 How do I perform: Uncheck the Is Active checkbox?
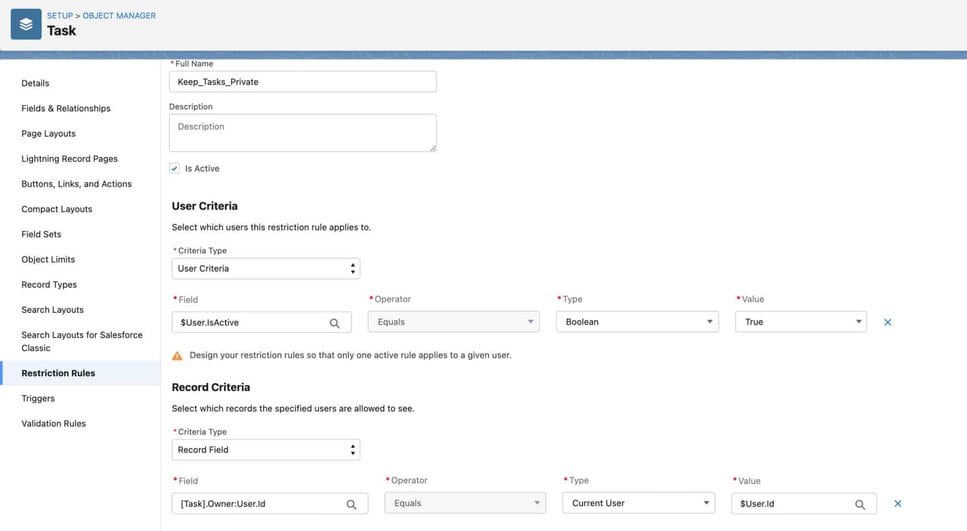point(175,169)
